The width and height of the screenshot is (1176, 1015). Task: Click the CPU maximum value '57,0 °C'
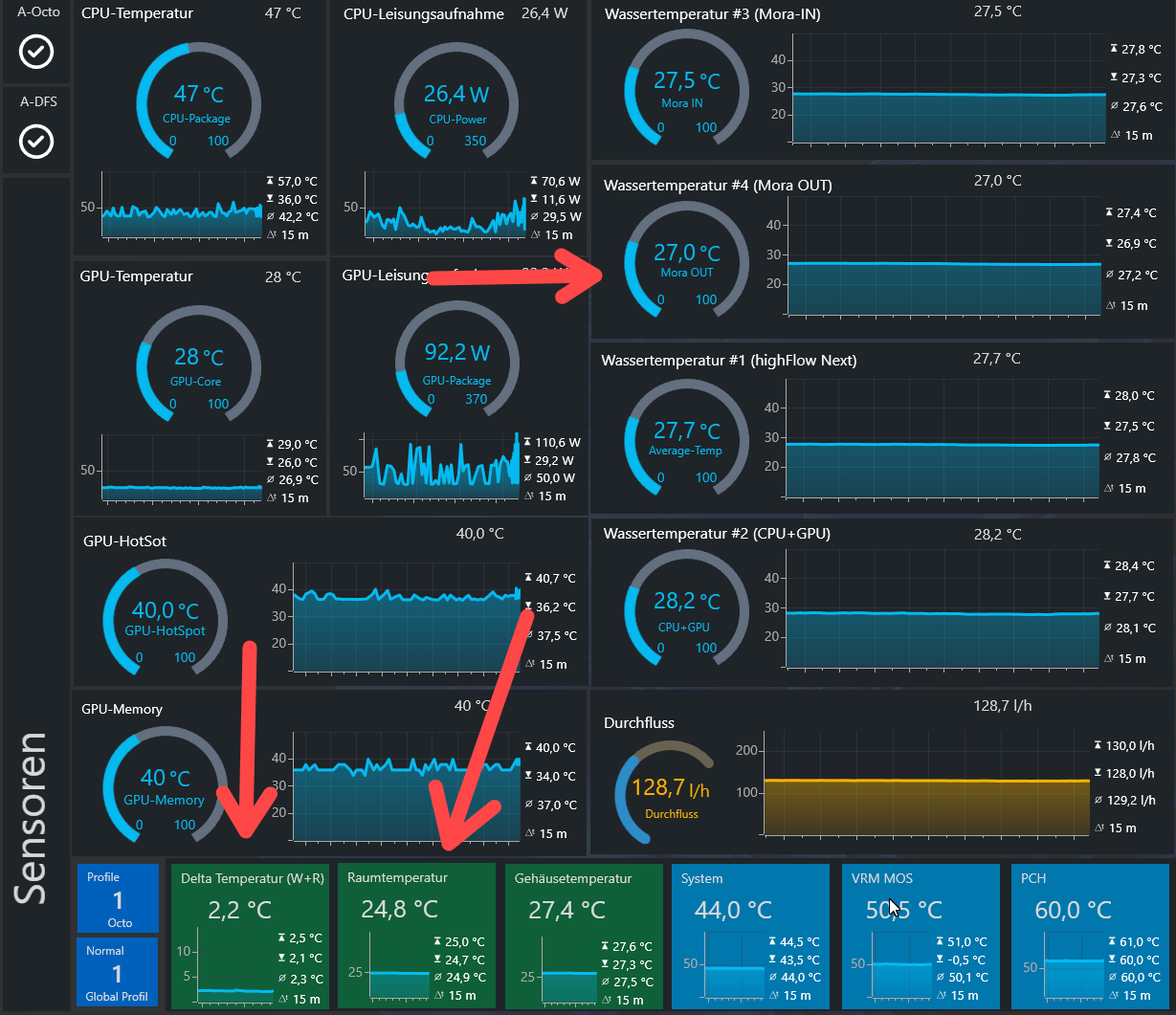point(298,181)
